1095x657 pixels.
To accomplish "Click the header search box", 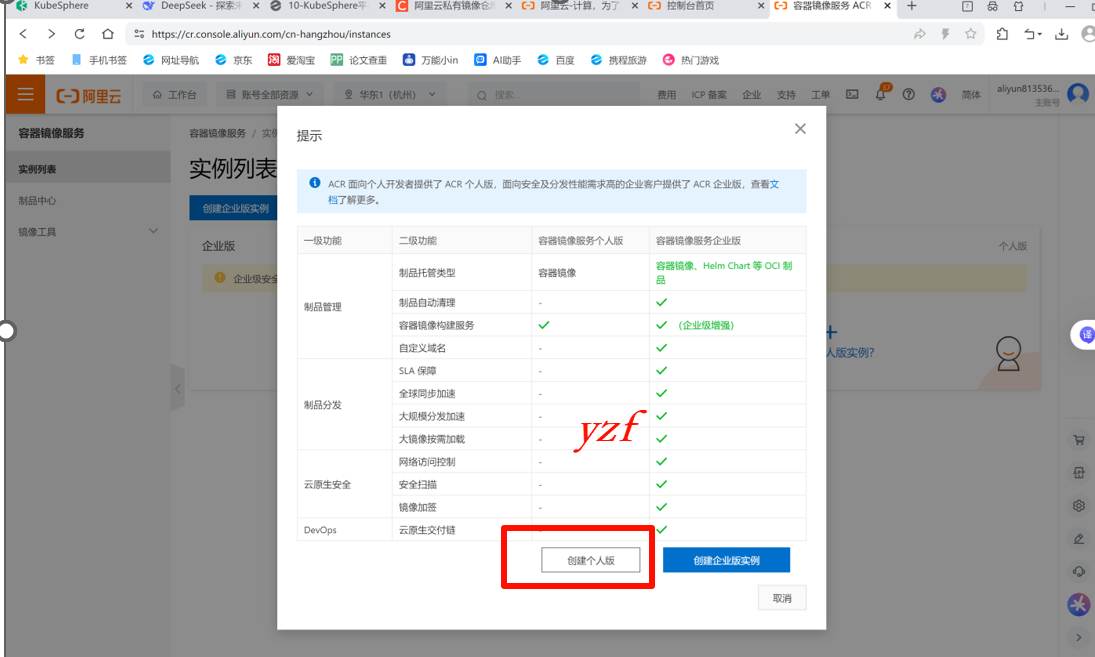I will [553, 94].
